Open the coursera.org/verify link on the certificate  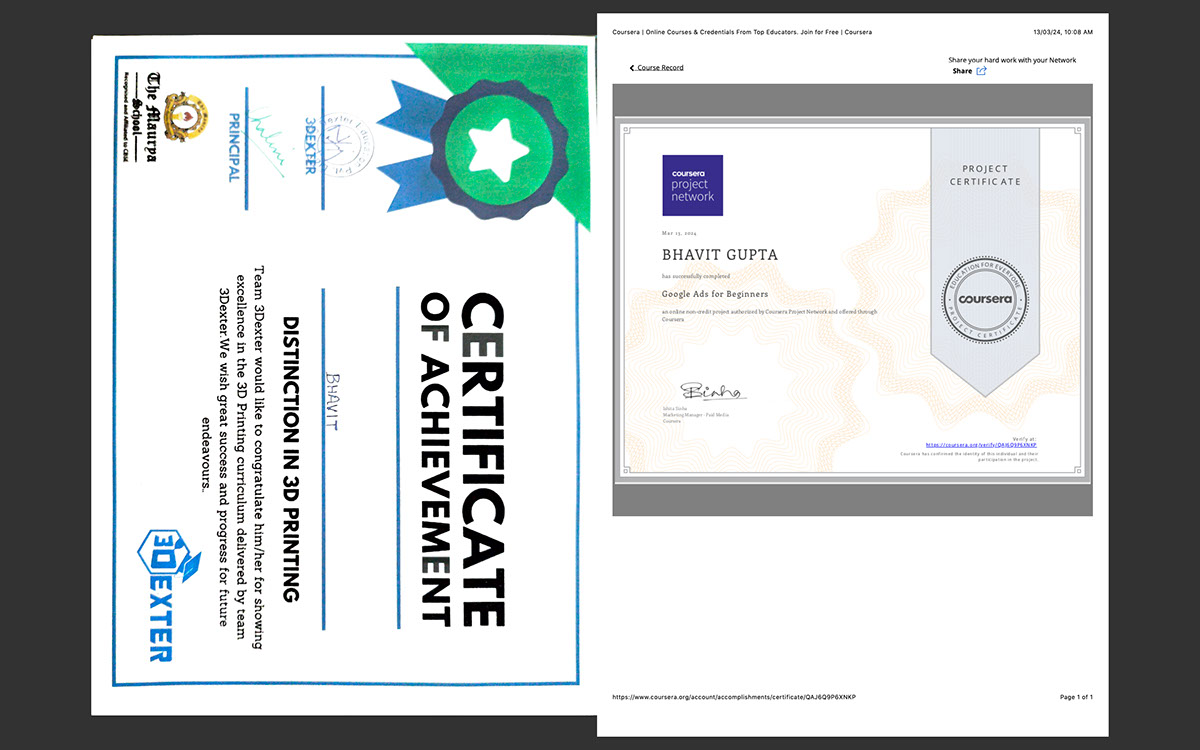pyautogui.click(x=981, y=445)
